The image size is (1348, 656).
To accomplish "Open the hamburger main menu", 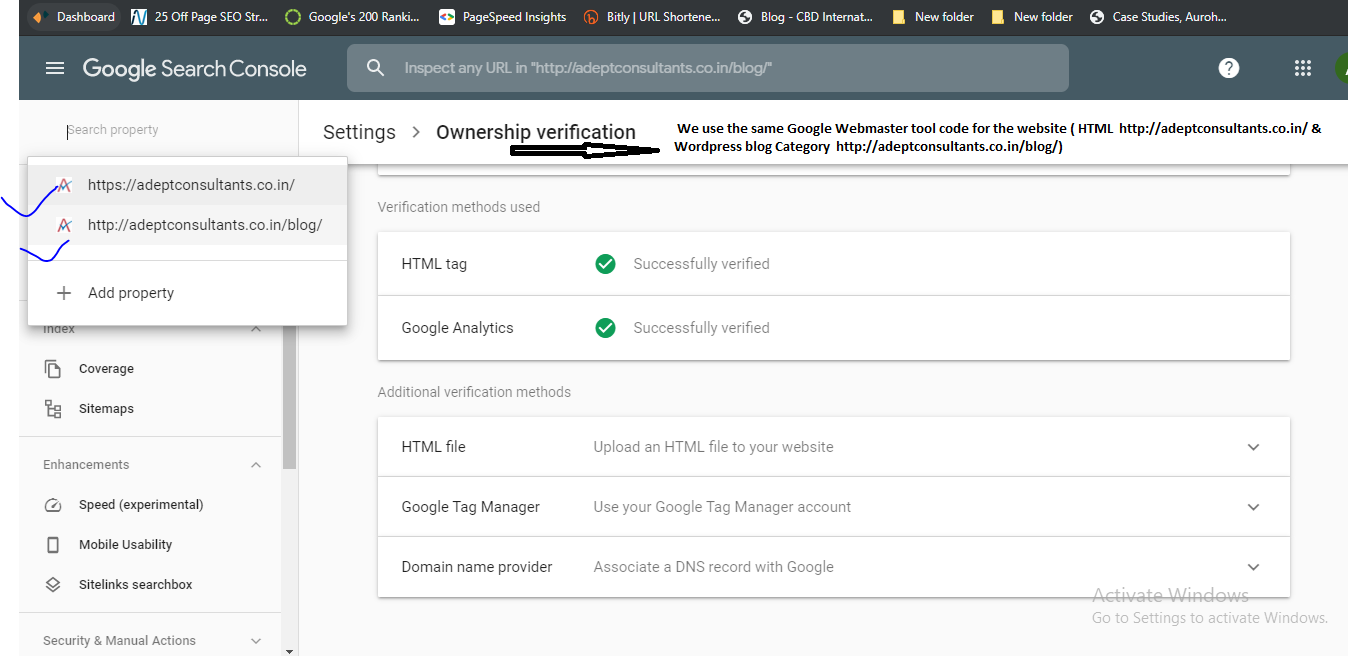I will coord(55,68).
